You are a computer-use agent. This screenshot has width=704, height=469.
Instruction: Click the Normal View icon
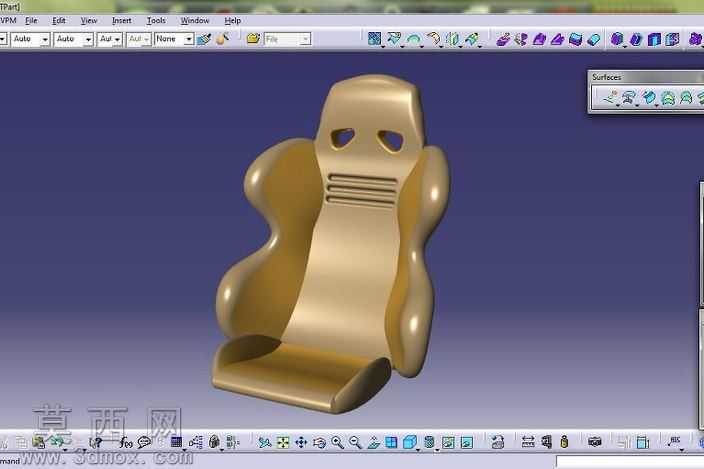pyautogui.click(x=374, y=443)
